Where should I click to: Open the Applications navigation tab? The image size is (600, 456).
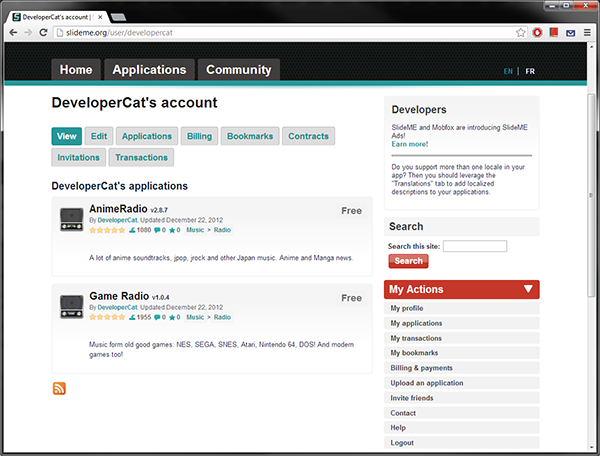(149, 70)
